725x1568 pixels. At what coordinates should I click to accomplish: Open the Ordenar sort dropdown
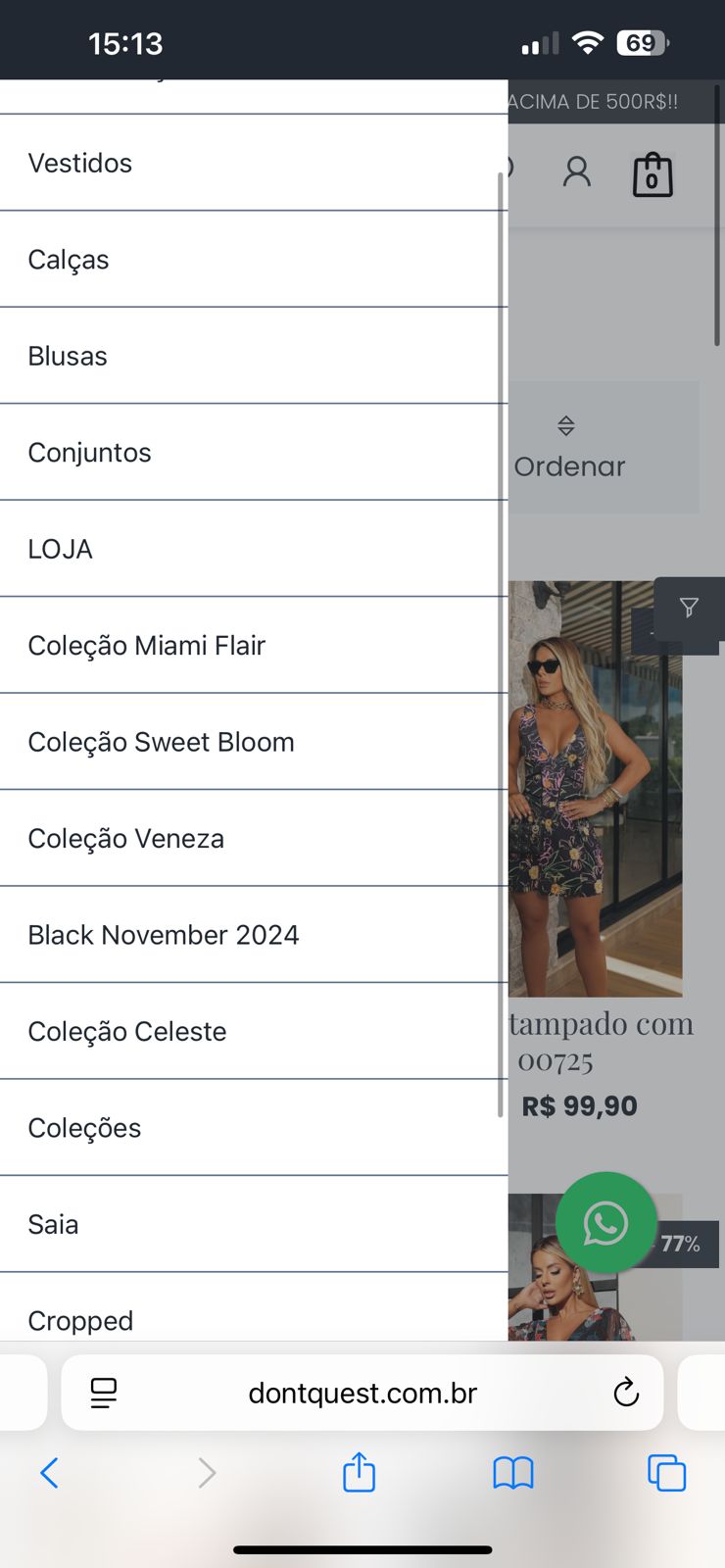(x=570, y=449)
